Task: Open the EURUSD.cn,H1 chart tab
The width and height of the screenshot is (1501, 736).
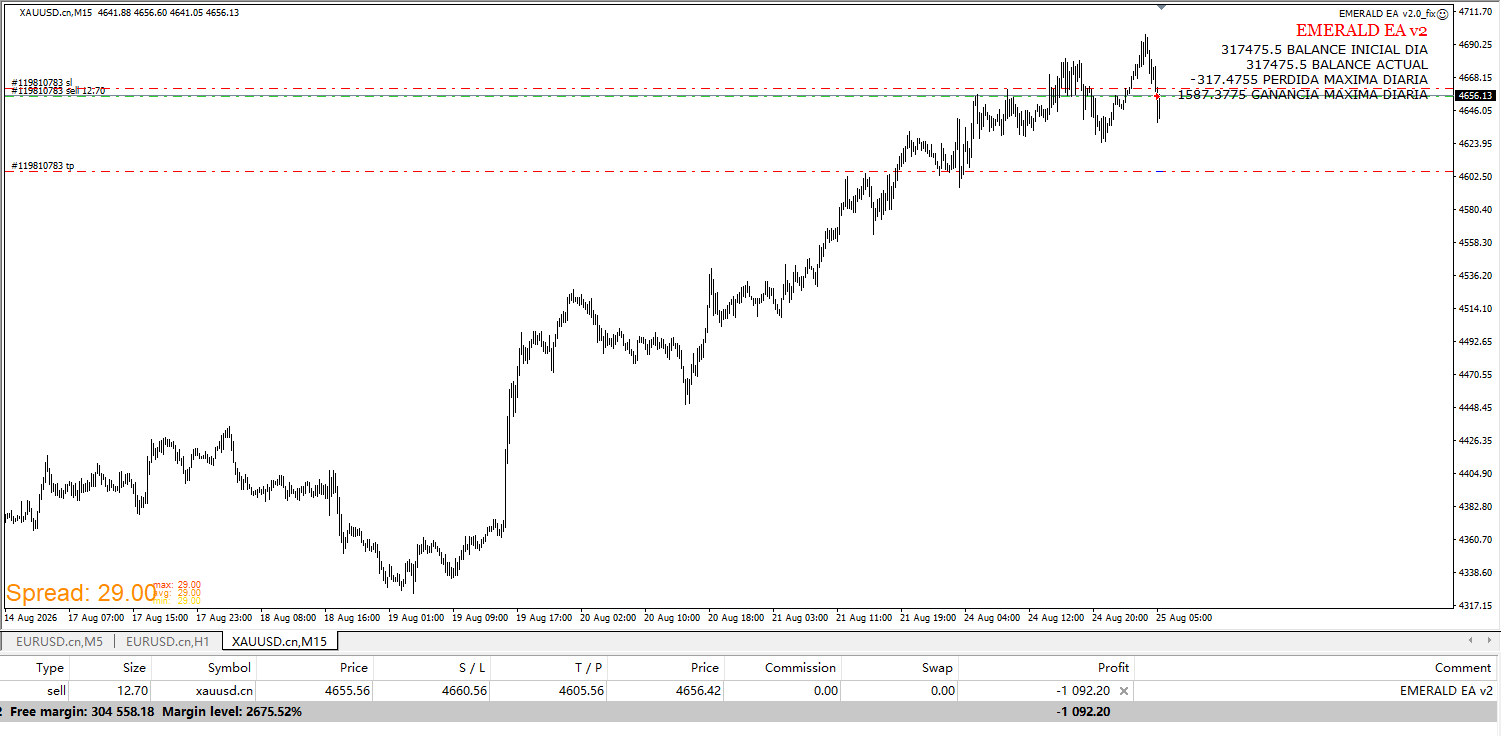Action: click(x=167, y=641)
